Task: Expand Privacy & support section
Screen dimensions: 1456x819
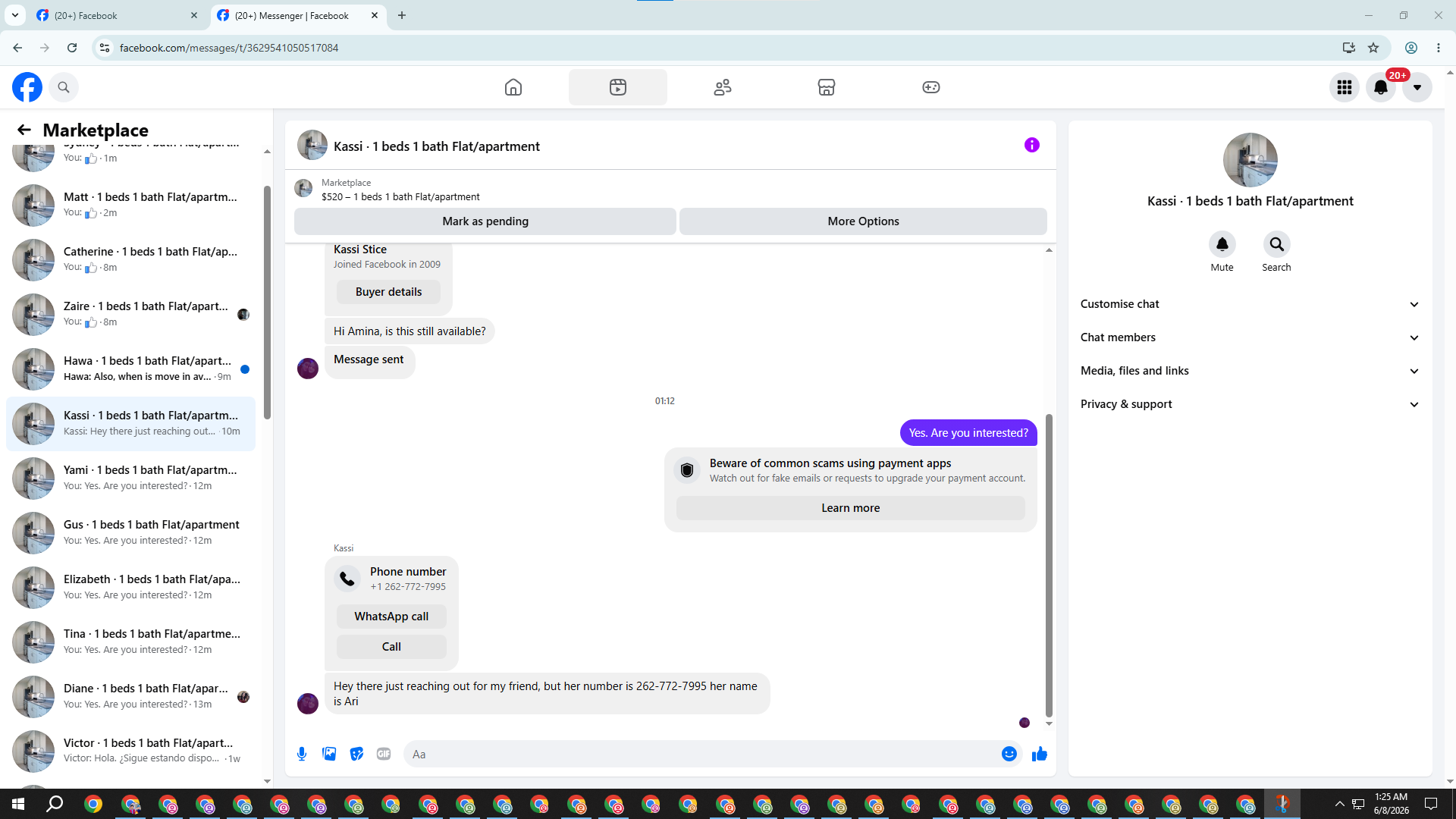Action: coord(1250,404)
